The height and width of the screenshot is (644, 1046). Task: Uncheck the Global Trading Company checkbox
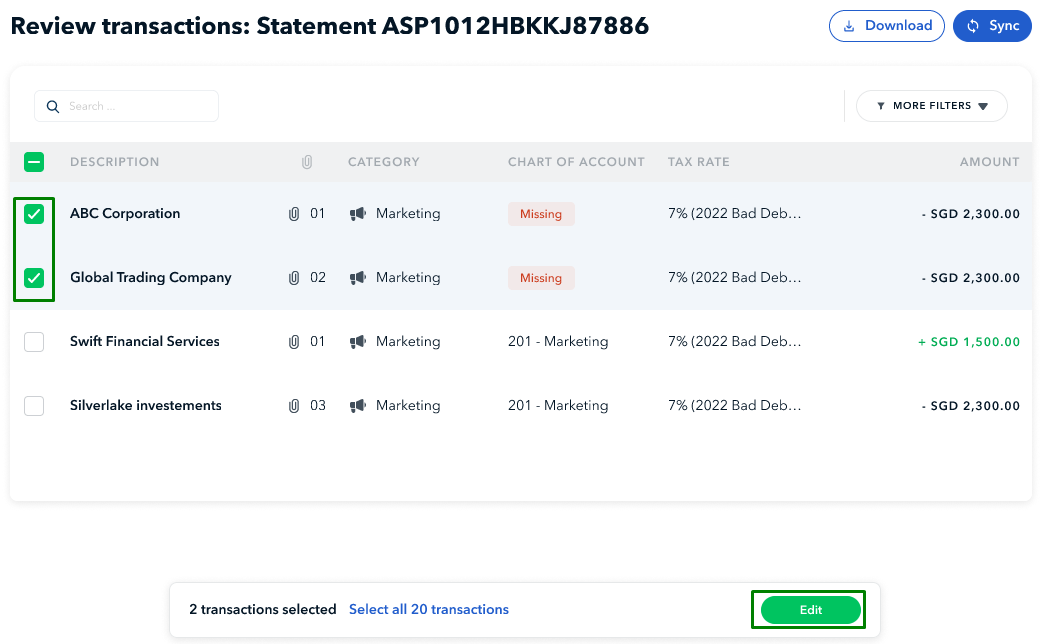pos(34,278)
